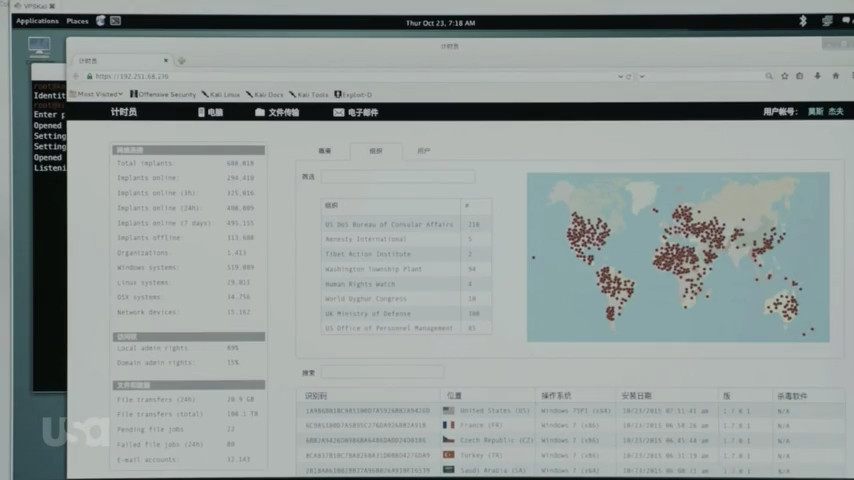Open Most Visited bookmarks dropdown
Screen dimensions: 854x480
96,94
